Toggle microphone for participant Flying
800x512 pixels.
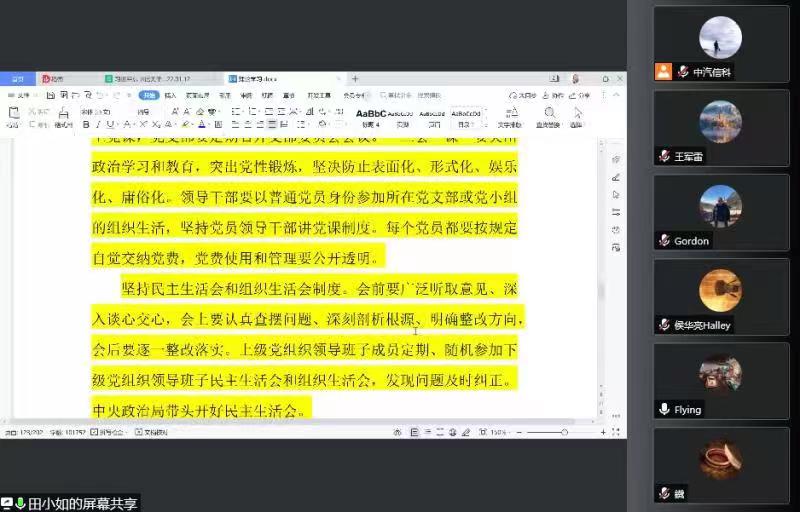[x=664, y=410]
